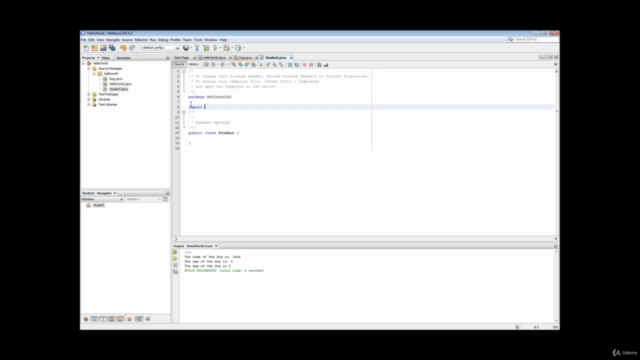The width and height of the screenshot is (640, 360).
Task: Expand the Libraries node
Action: coord(89,100)
